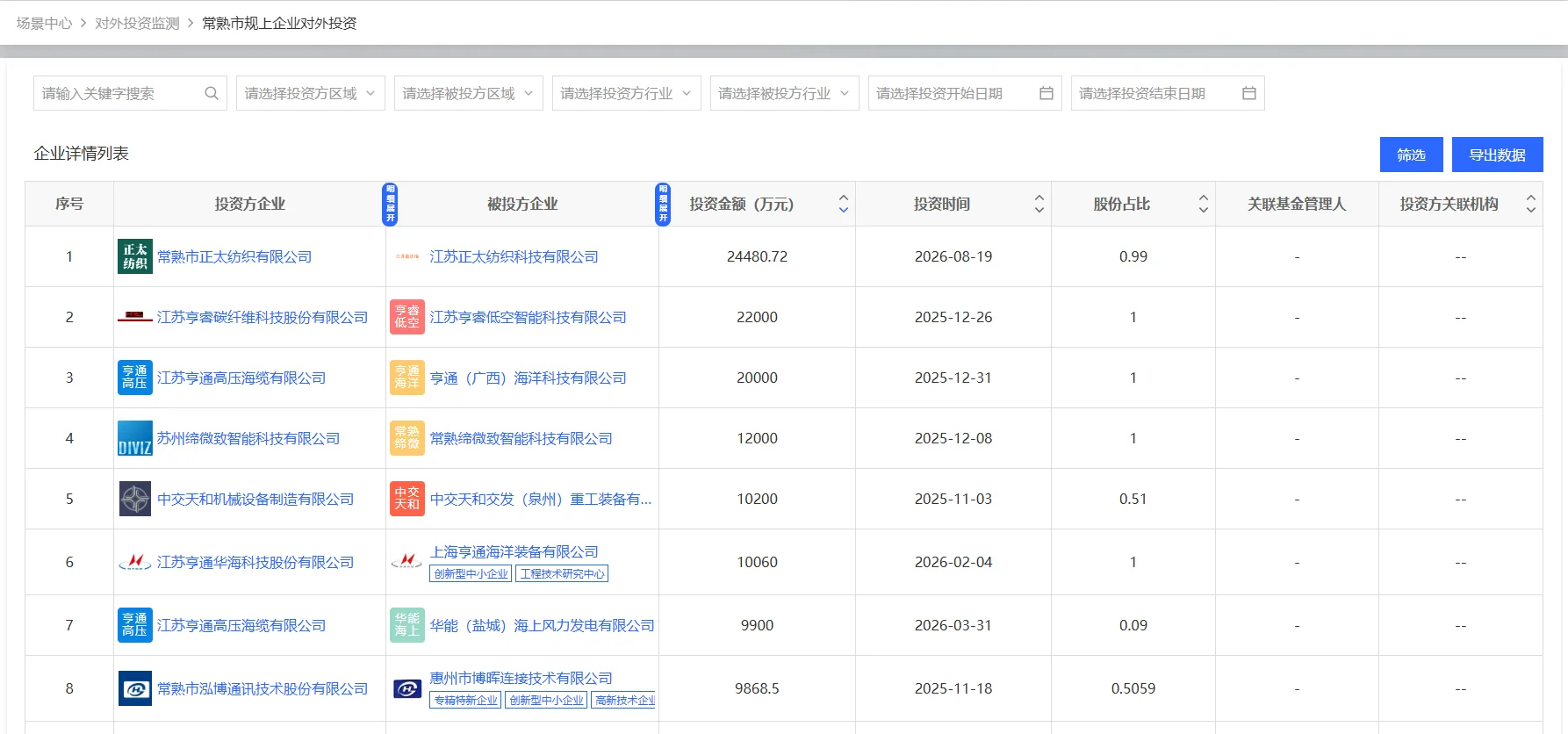Click 常熟市泓博通讯技术股份有限公司 logo

135,688
